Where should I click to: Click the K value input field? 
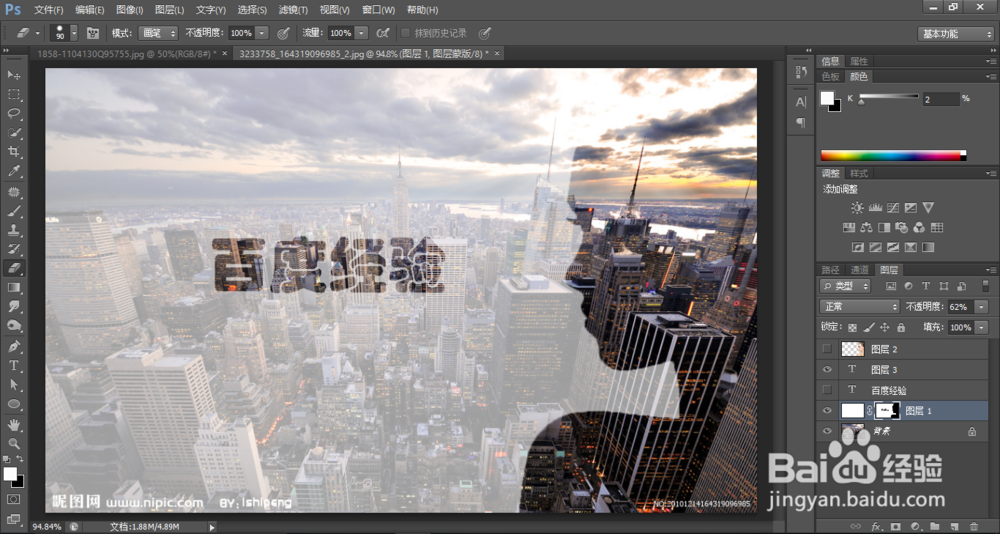[x=941, y=99]
